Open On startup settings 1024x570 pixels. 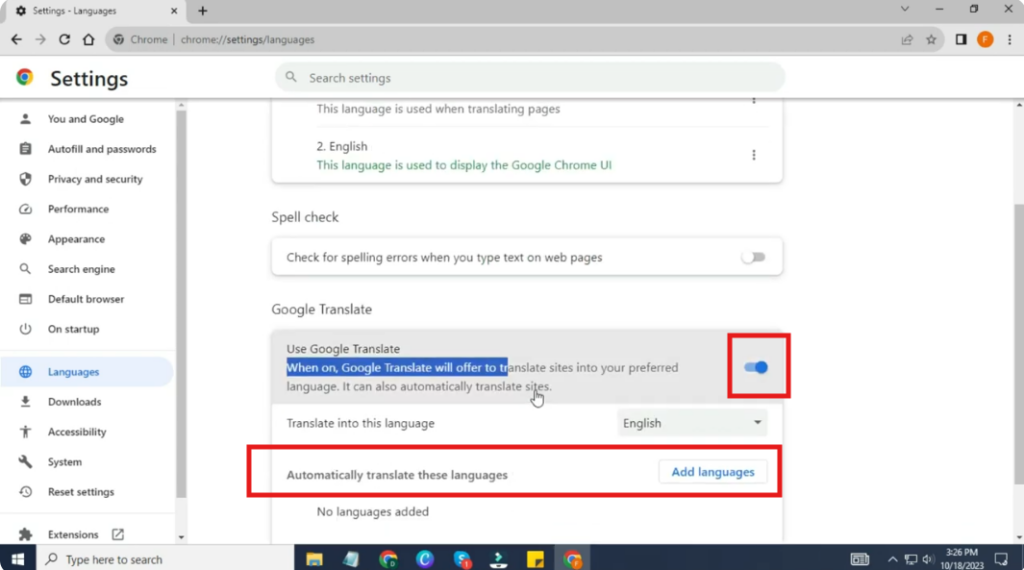click(73, 329)
